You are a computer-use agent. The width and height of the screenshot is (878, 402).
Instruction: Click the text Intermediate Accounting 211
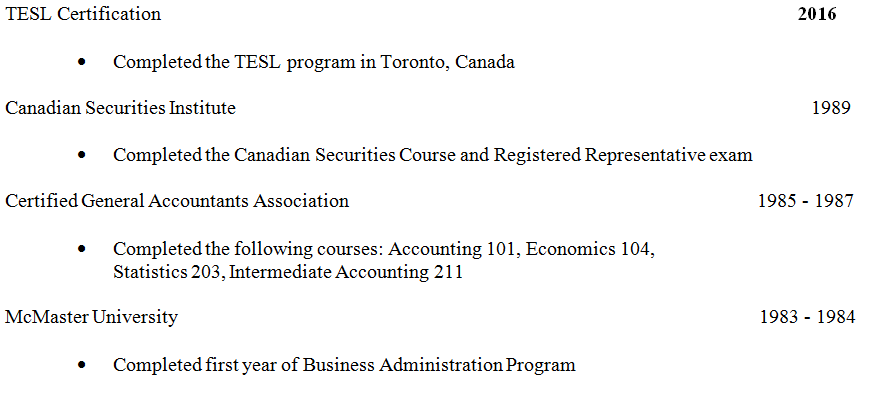(x=346, y=272)
